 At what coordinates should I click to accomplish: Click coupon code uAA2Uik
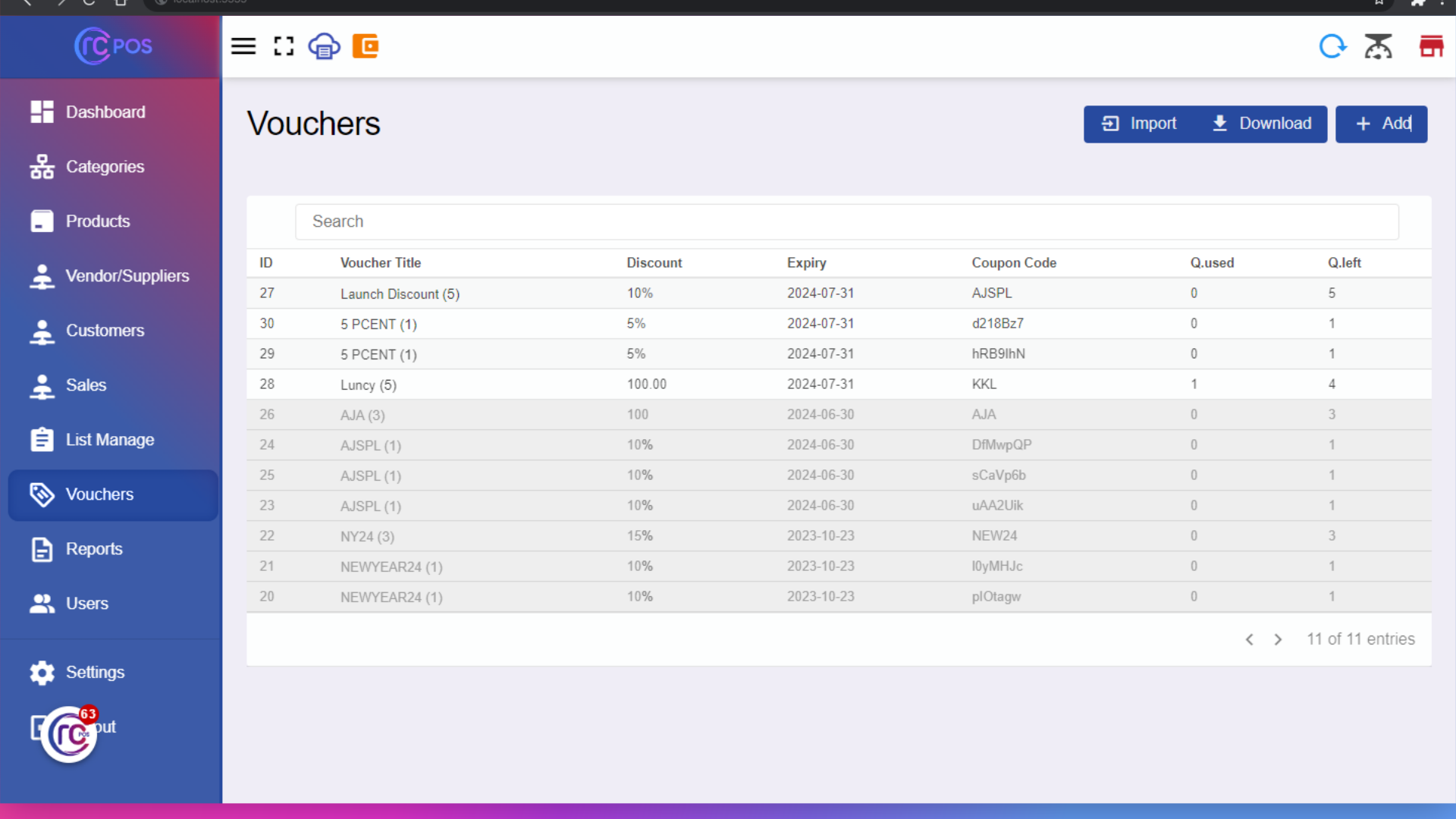997,506
